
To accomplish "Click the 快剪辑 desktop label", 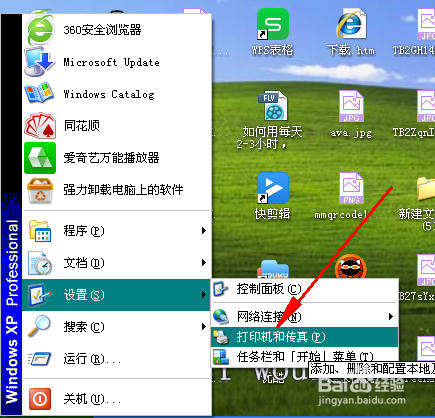I will 273,214.
